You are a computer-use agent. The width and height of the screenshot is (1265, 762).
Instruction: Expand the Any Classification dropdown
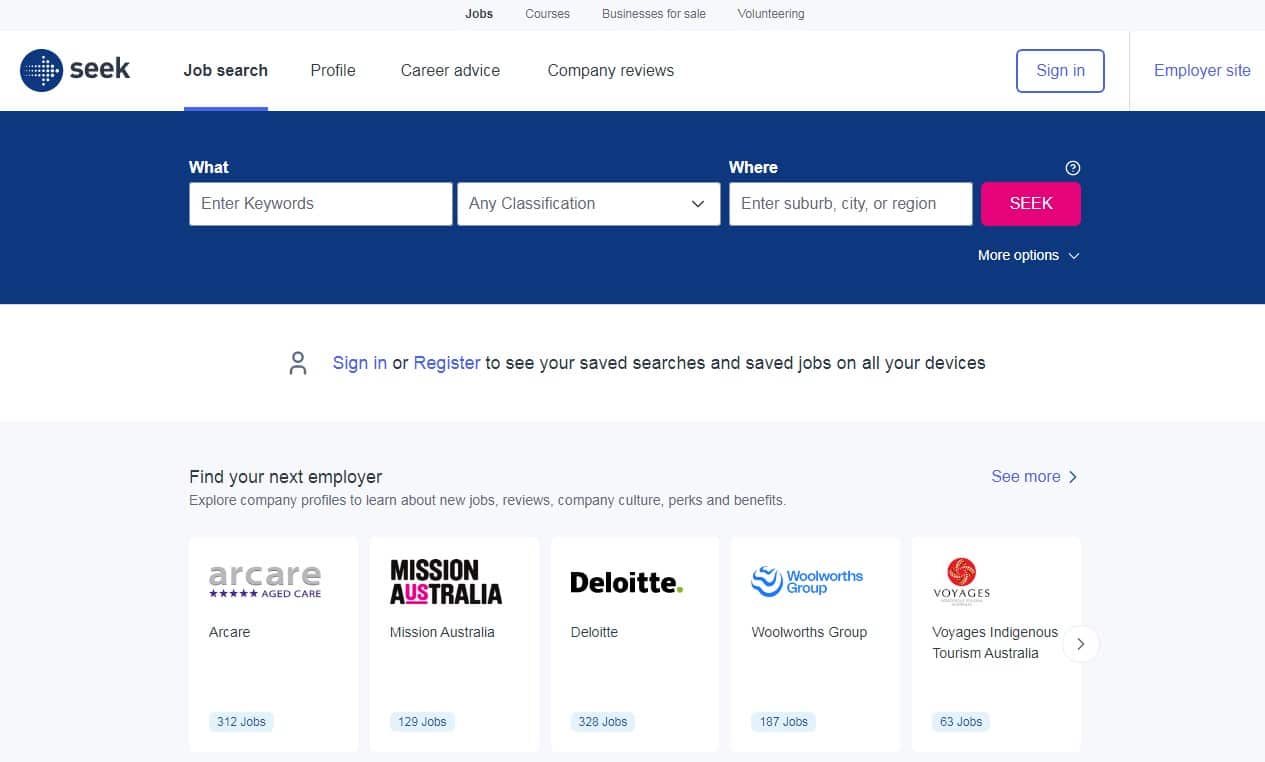pyautogui.click(x=589, y=204)
